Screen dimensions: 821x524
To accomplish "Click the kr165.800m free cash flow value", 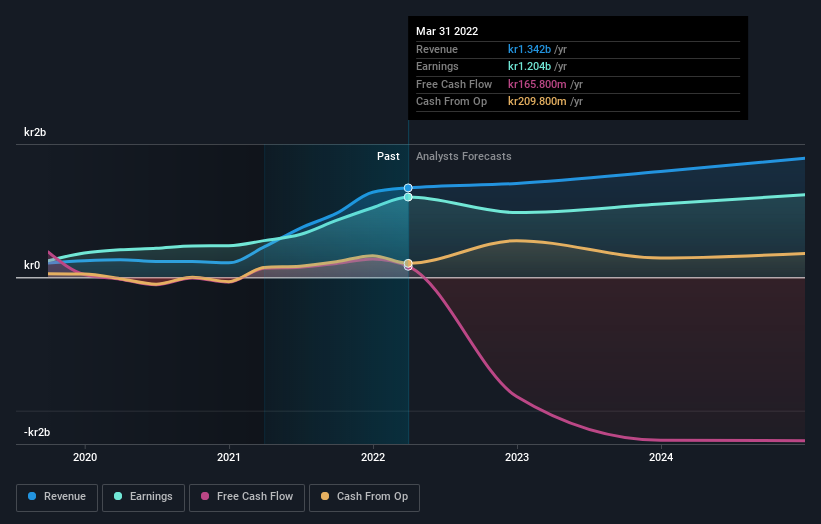I will [537, 84].
